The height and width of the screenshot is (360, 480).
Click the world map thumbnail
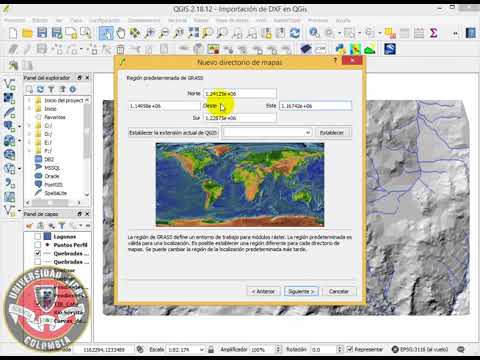[x=240, y=185]
